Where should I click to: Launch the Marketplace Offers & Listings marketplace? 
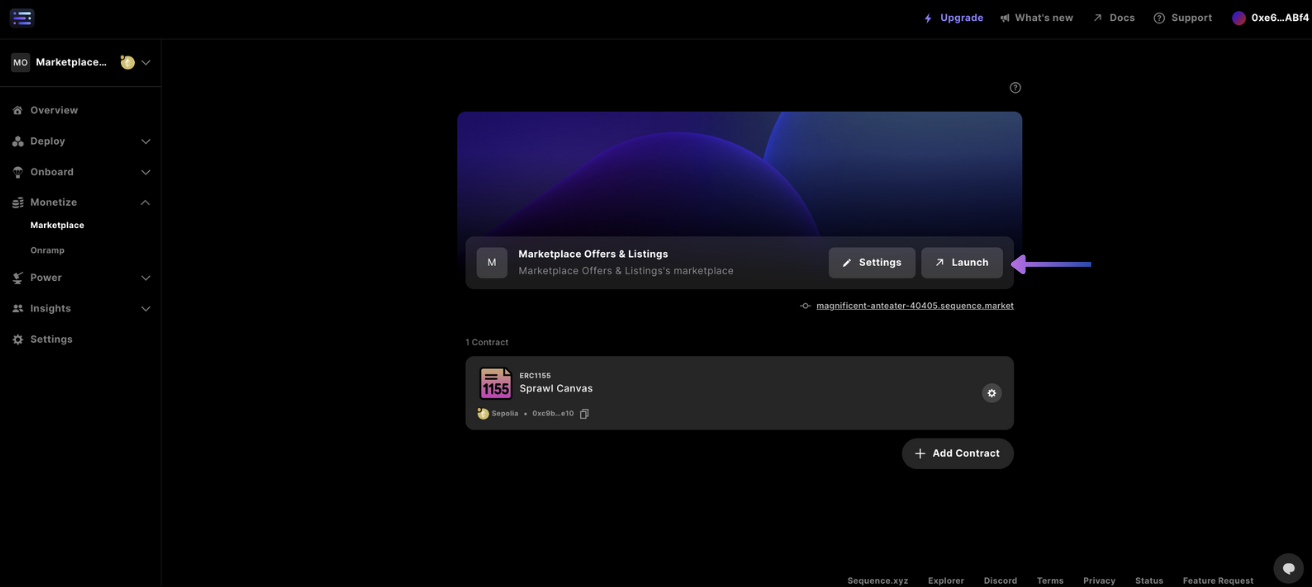(x=961, y=262)
